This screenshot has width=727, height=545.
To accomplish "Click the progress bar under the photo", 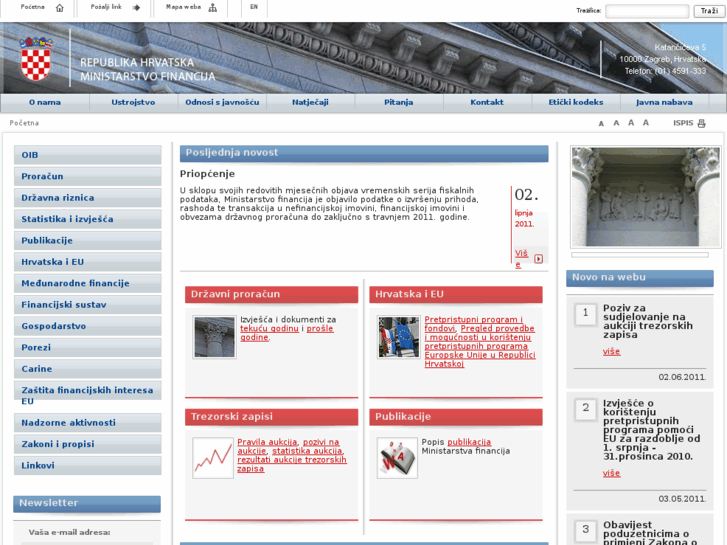I will pos(640,255).
